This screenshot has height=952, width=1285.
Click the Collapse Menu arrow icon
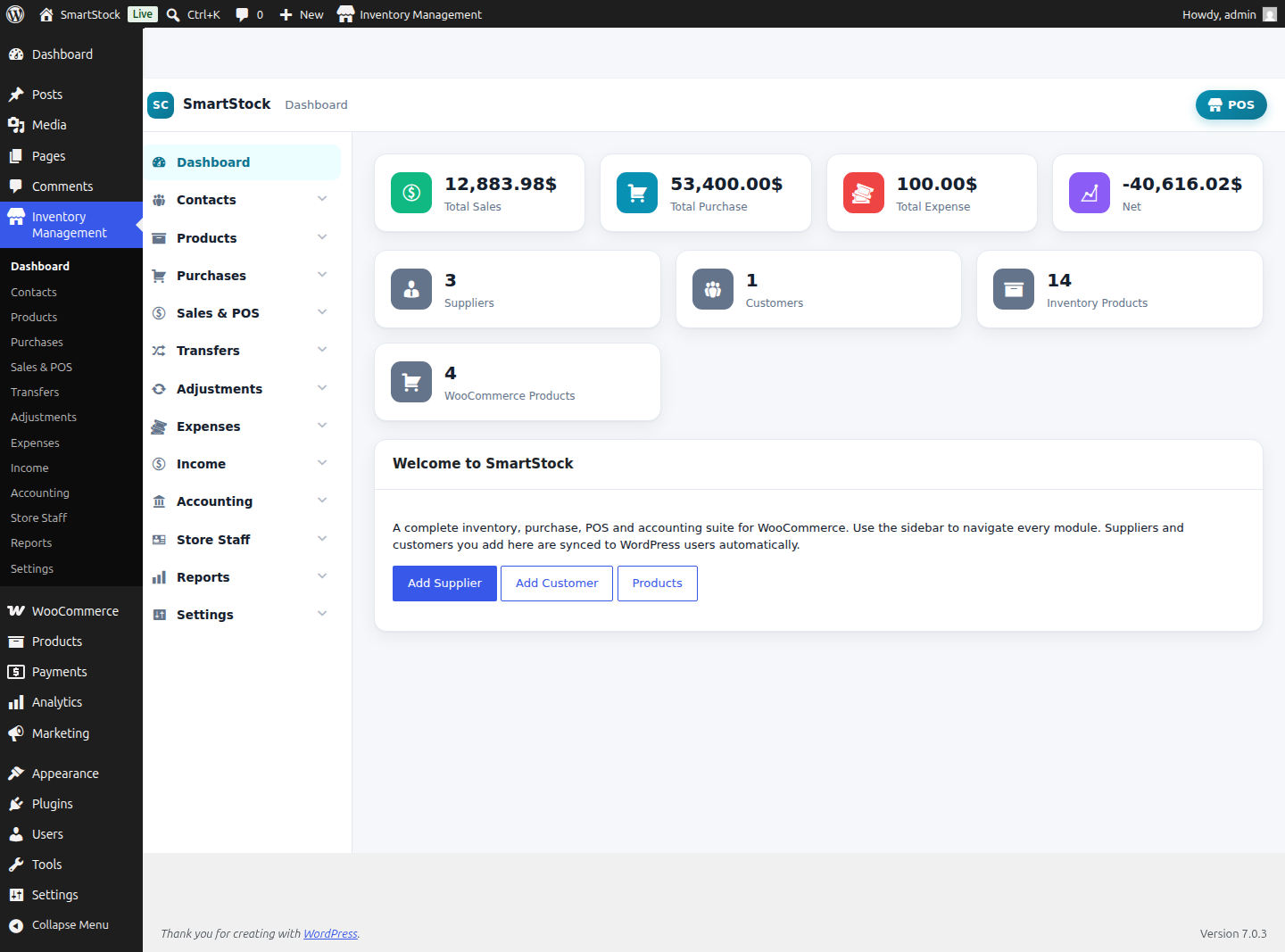tap(16, 925)
